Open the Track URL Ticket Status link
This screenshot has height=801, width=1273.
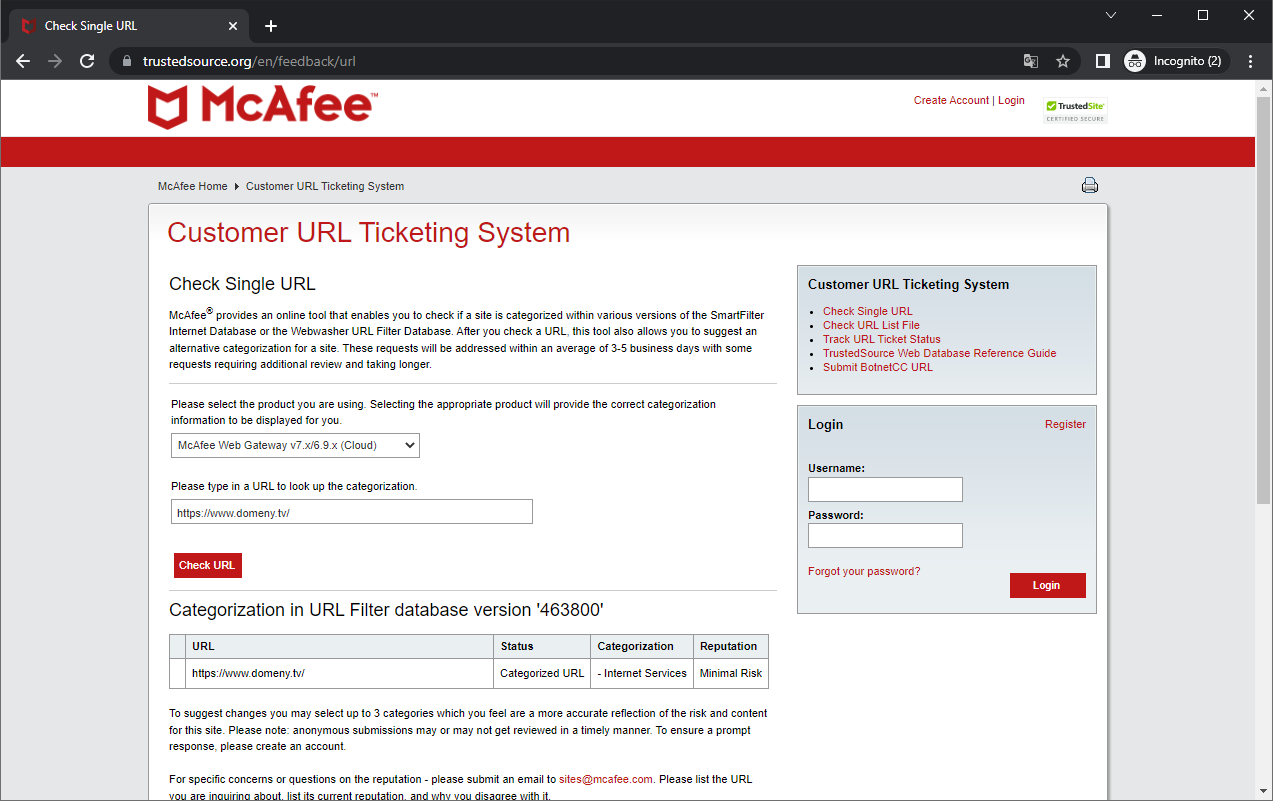pos(881,339)
